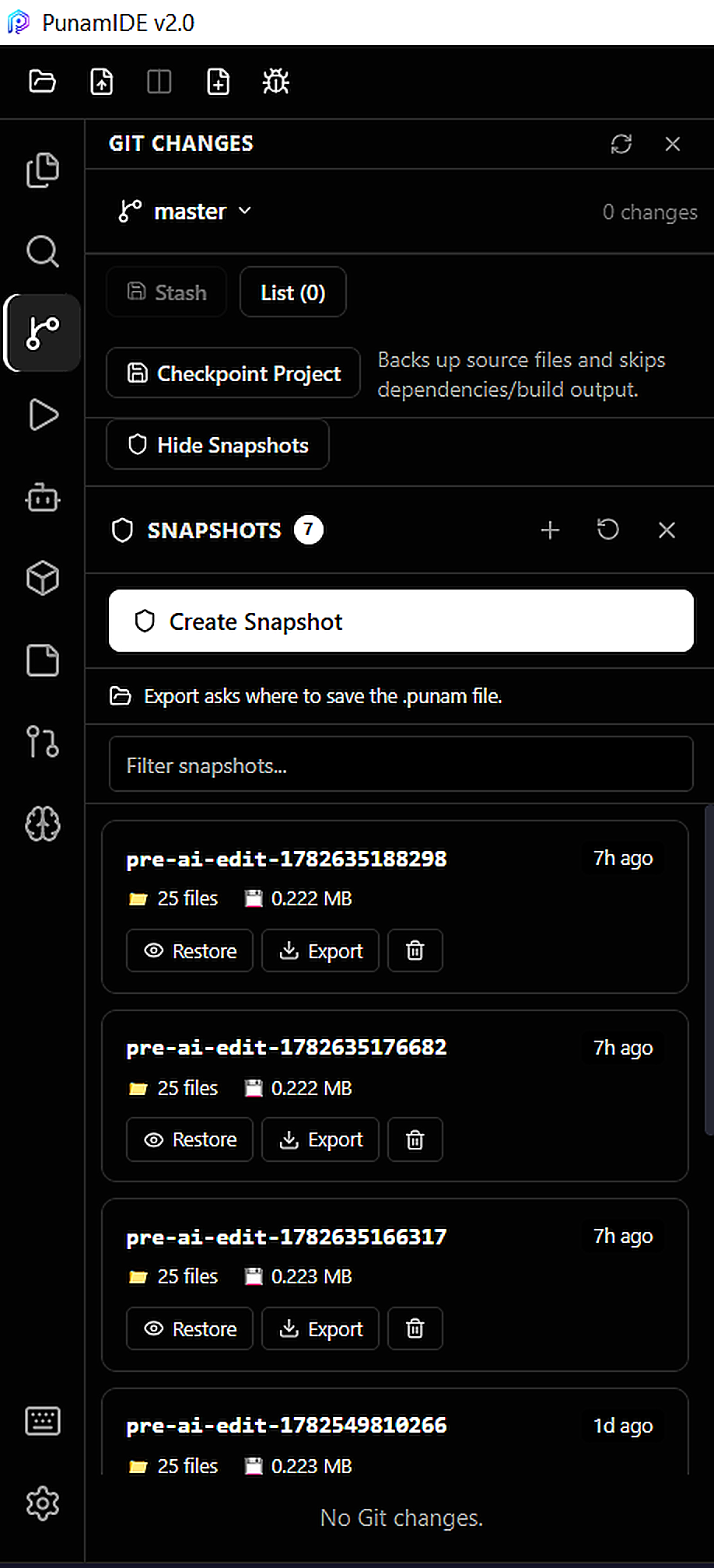Click Hide Snapshots toggle button

click(218, 445)
